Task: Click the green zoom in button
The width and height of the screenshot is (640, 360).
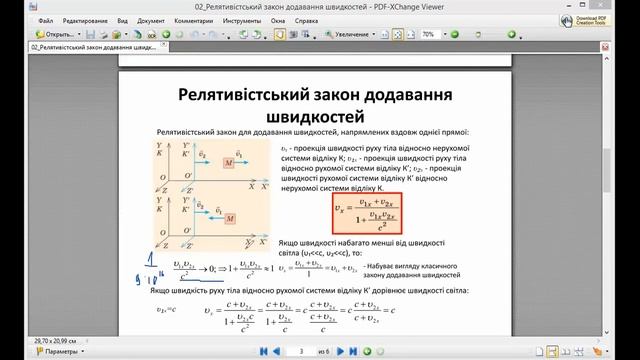Action: (x=511, y=35)
